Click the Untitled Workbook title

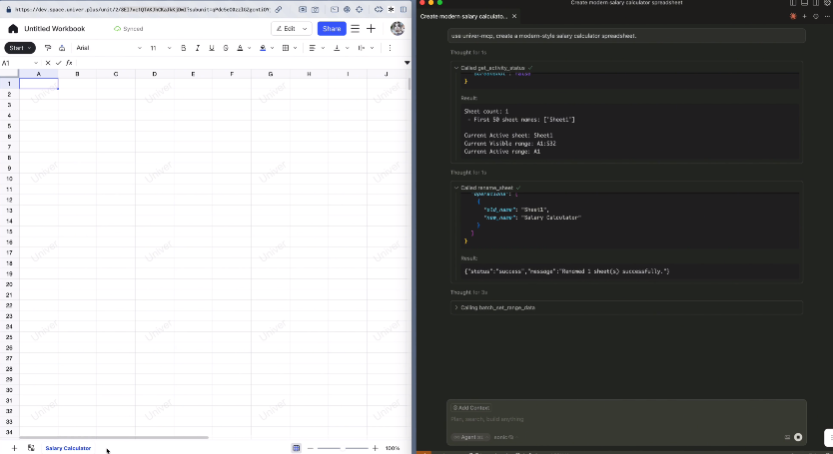54,29
